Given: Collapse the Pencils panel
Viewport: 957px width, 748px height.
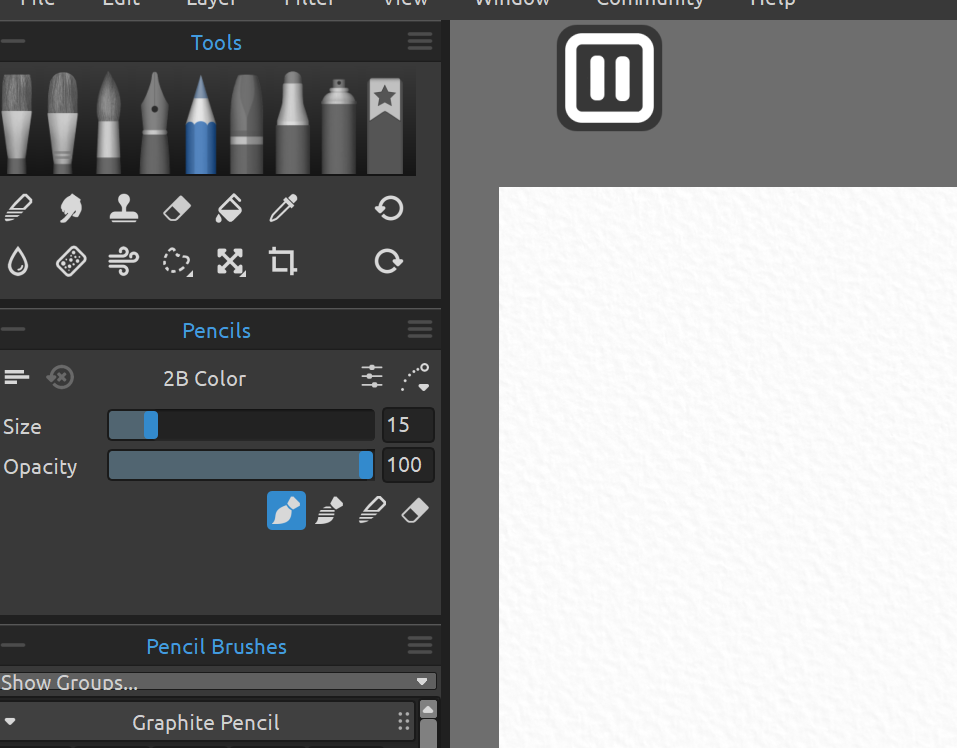Looking at the screenshot, I should click(x=13, y=329).
